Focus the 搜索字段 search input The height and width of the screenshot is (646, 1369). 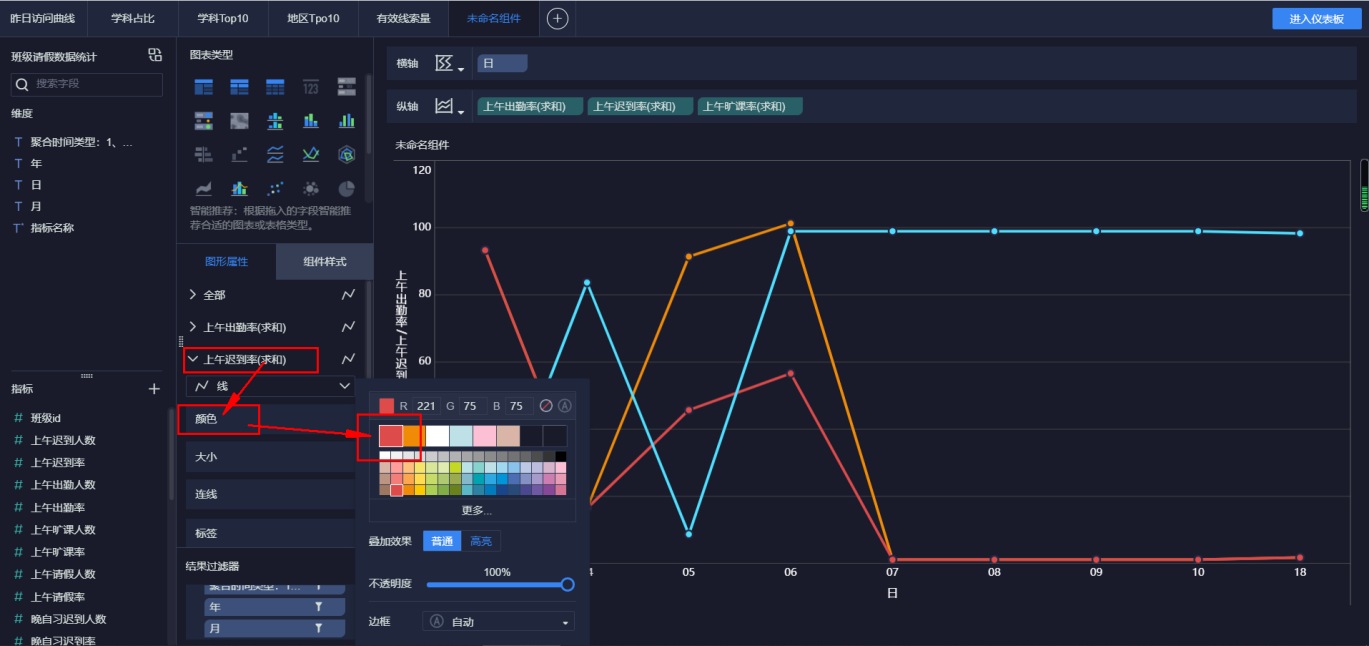pyautogui.click(x=87, y=84)
